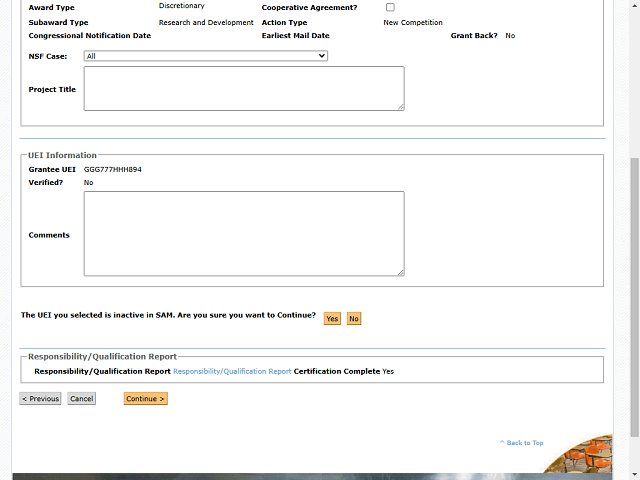Screen dimensions: 640x480
Task: Go back with the Previous button
Action: tap(40, 399)
